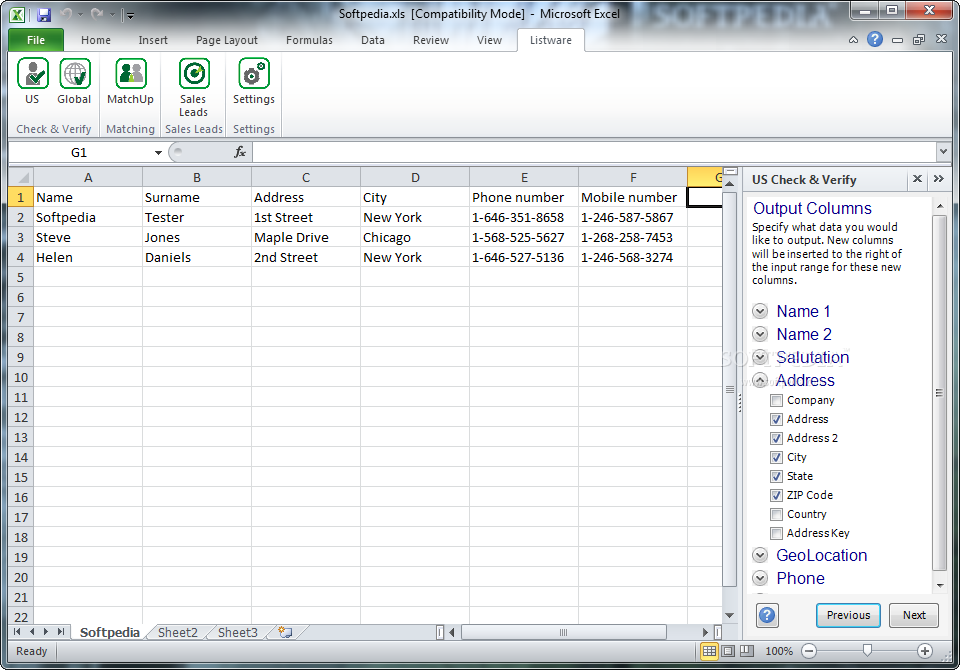The width and height of the screenshot is (960, 670).
Task: Click the 100% zoom level button
Action: 779,651
